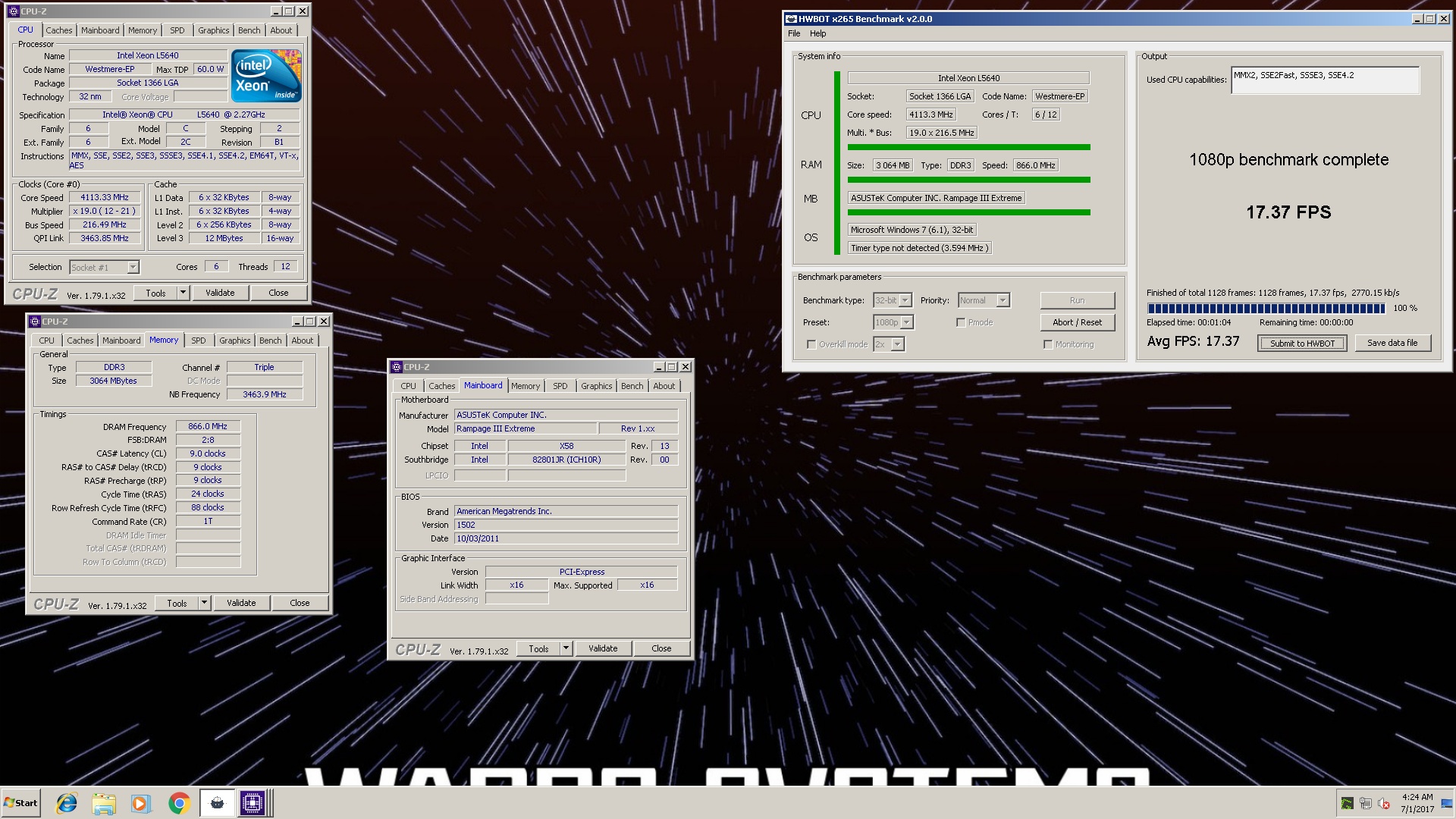Click the green GPU tray icon
Screen dimensions: 1456x819
[1347, 803]
